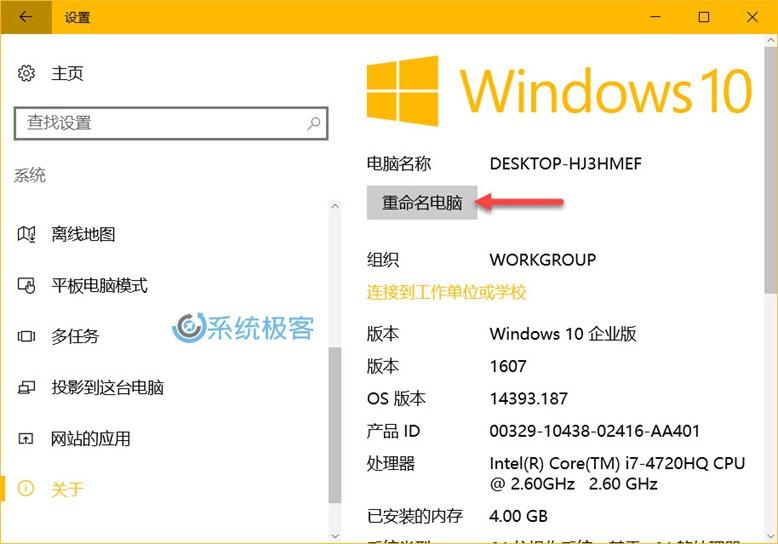Select the Intel Core i7-4720HQ processor text
778x544 pixels.
617,474
